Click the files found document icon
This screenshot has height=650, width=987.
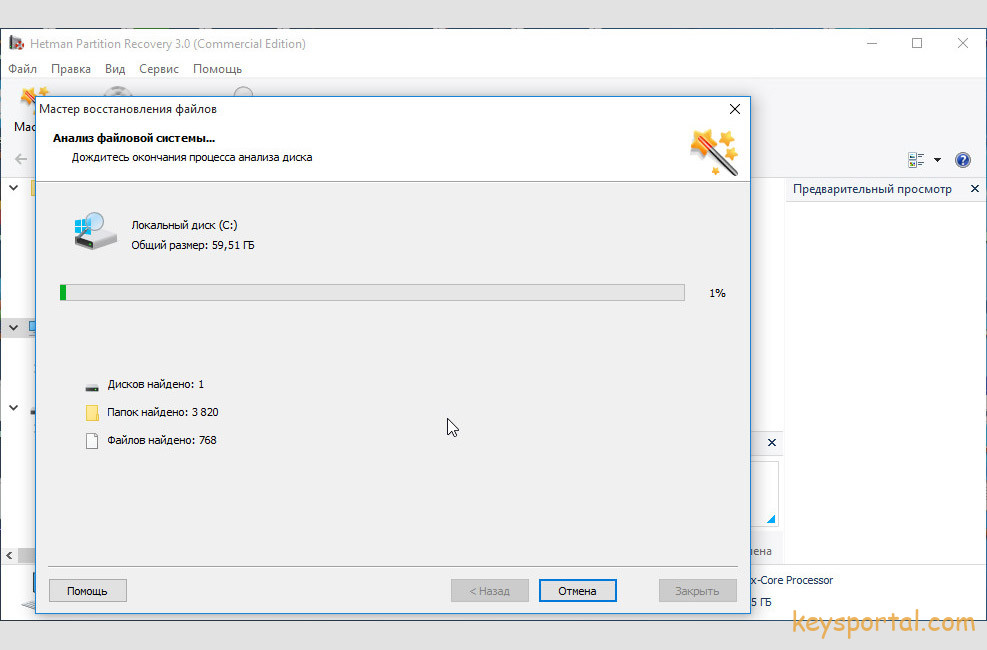tap(92, 440)
